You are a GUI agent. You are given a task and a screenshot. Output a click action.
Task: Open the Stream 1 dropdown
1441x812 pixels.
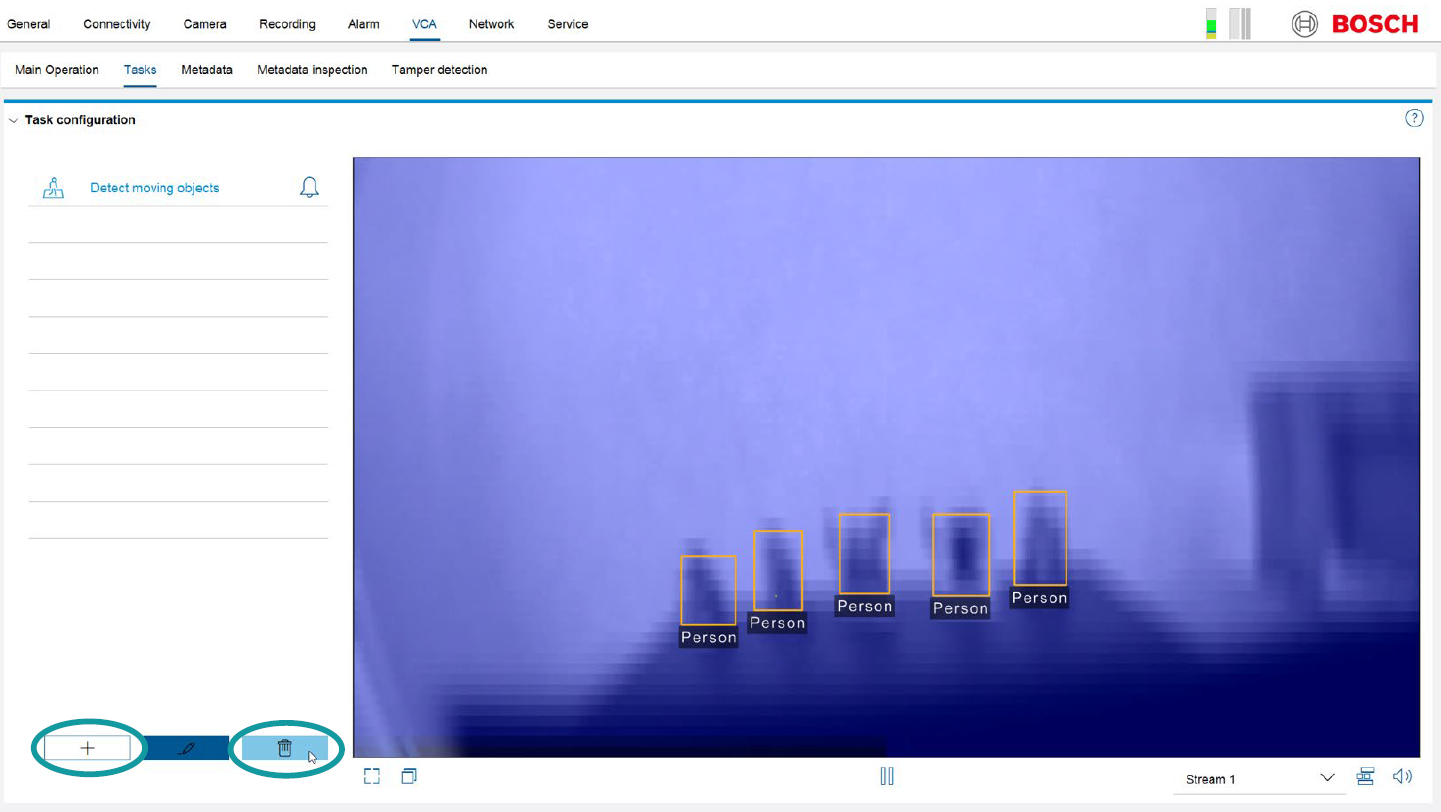pyautogui.click(x=1260, y=779)
